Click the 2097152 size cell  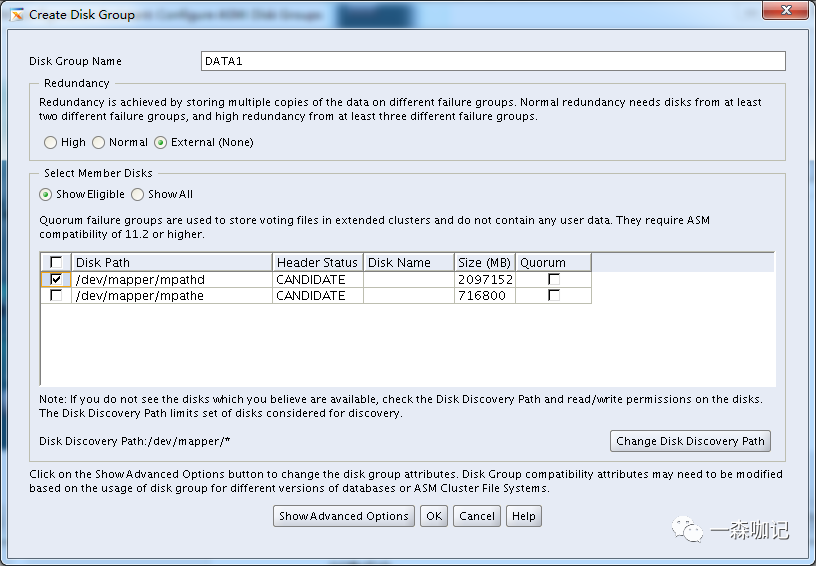[484, 279]
